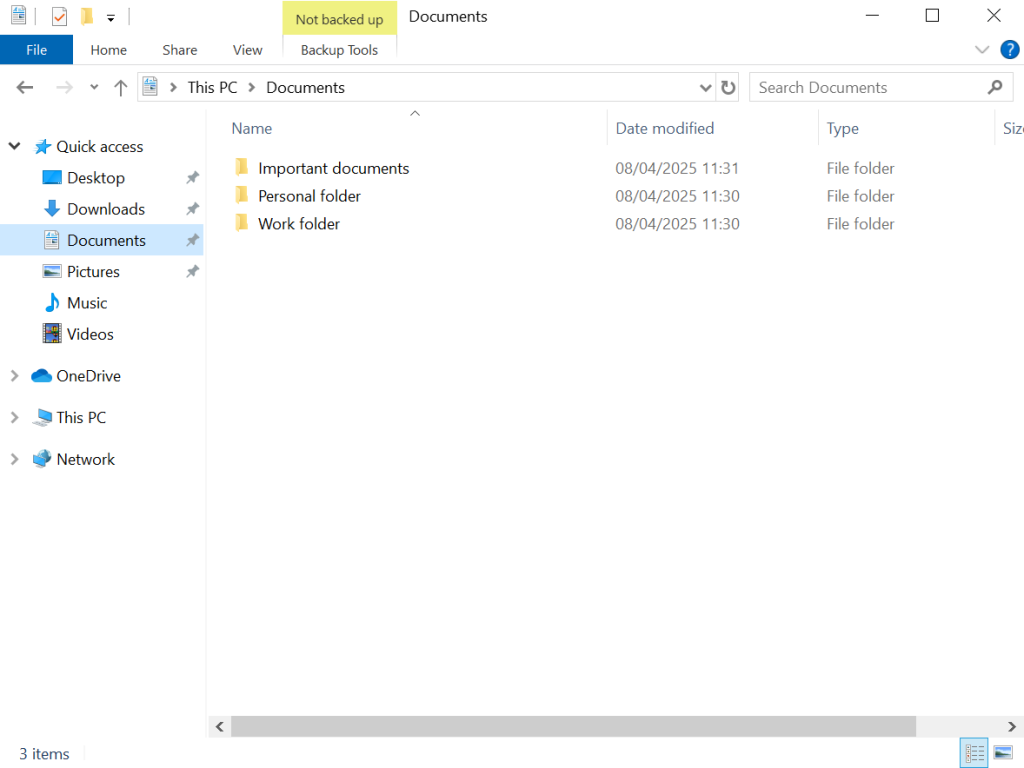Click the search magnifier icon

(x=994, y=88)
